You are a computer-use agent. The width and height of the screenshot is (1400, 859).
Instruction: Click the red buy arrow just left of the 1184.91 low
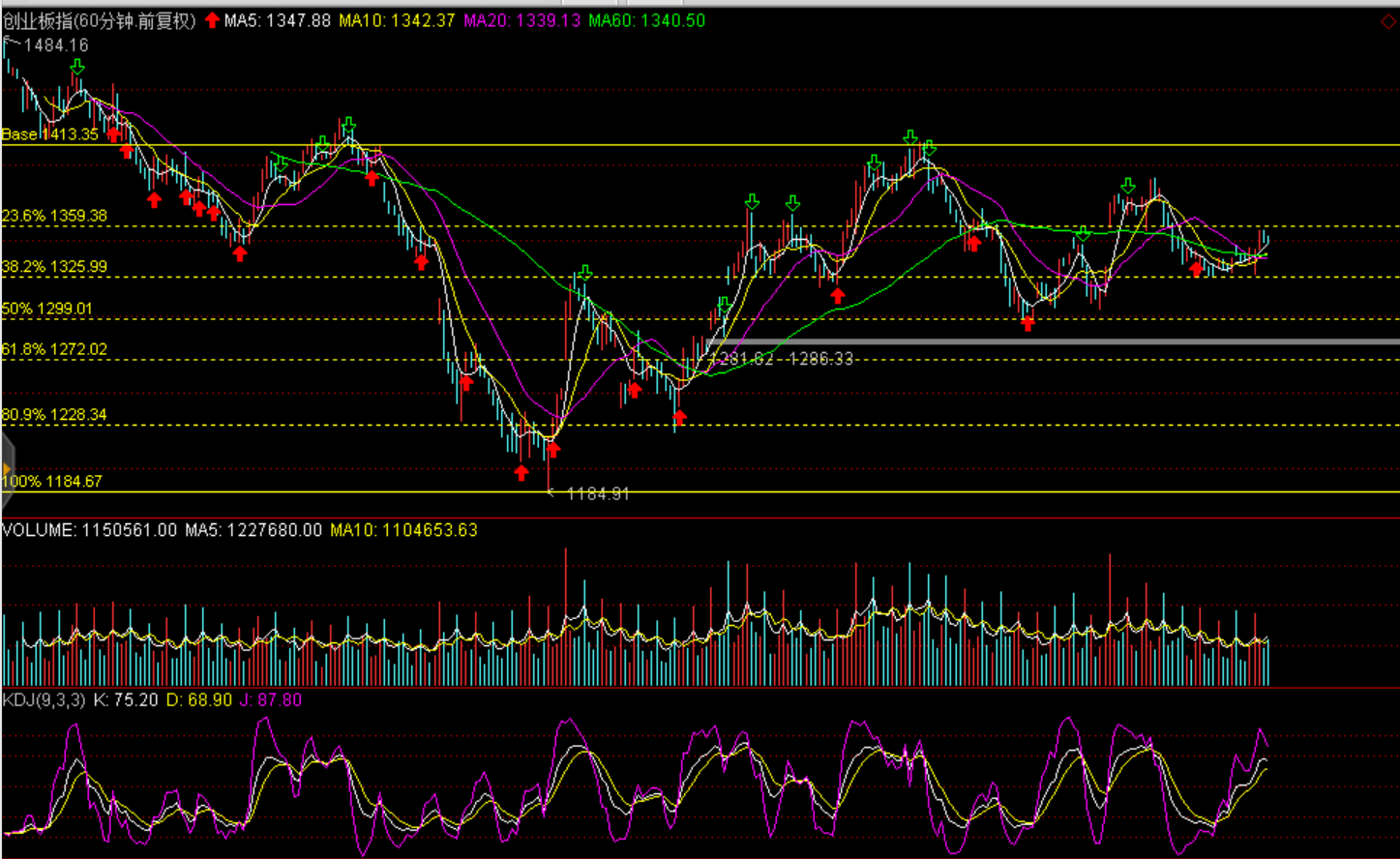pyautogui.click(x=521, y=473)
